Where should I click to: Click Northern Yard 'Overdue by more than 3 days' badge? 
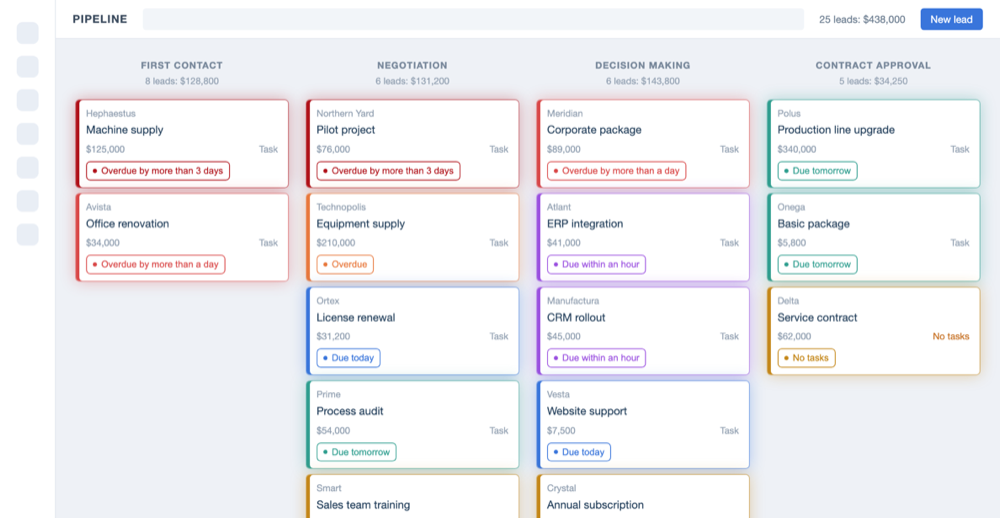(388, 171)
